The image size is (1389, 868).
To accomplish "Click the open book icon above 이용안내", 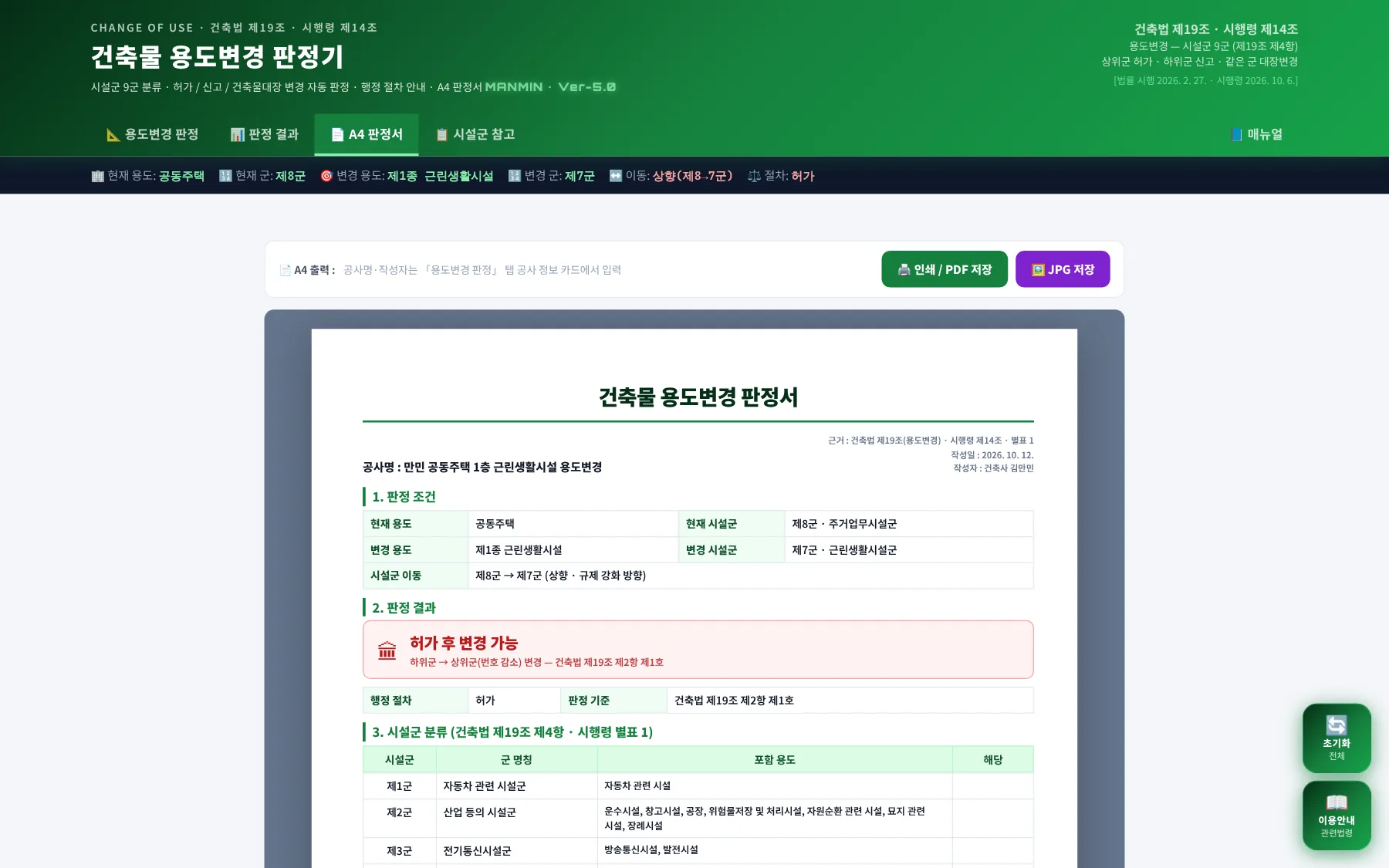I will [1337, 802].
